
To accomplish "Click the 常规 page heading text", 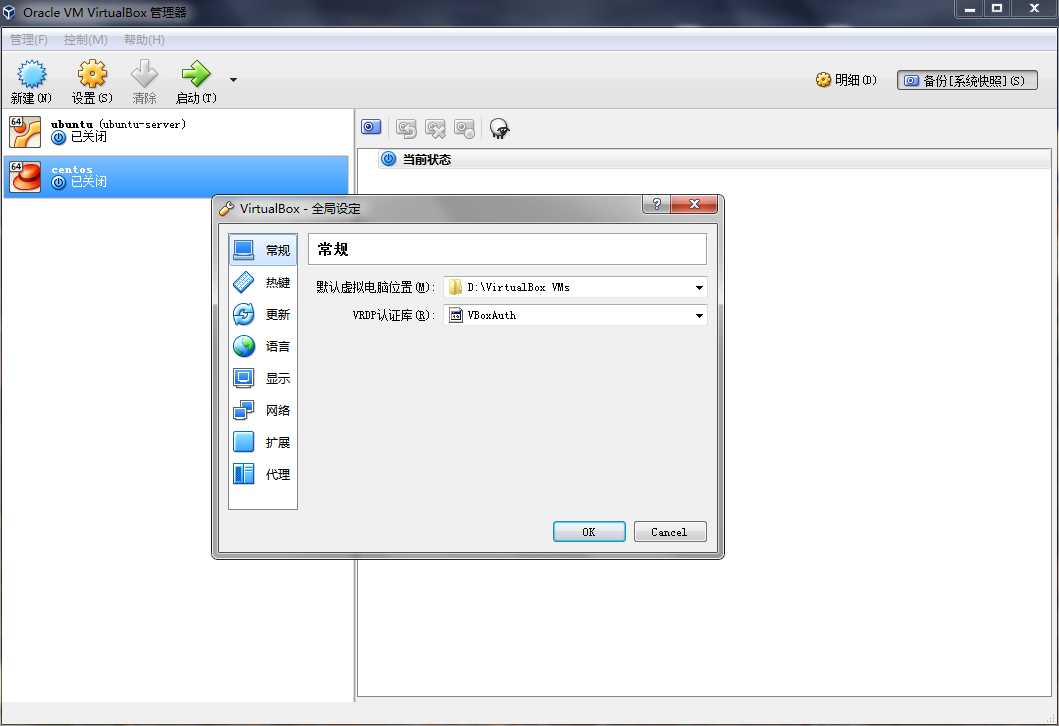I will coord(333,249).
